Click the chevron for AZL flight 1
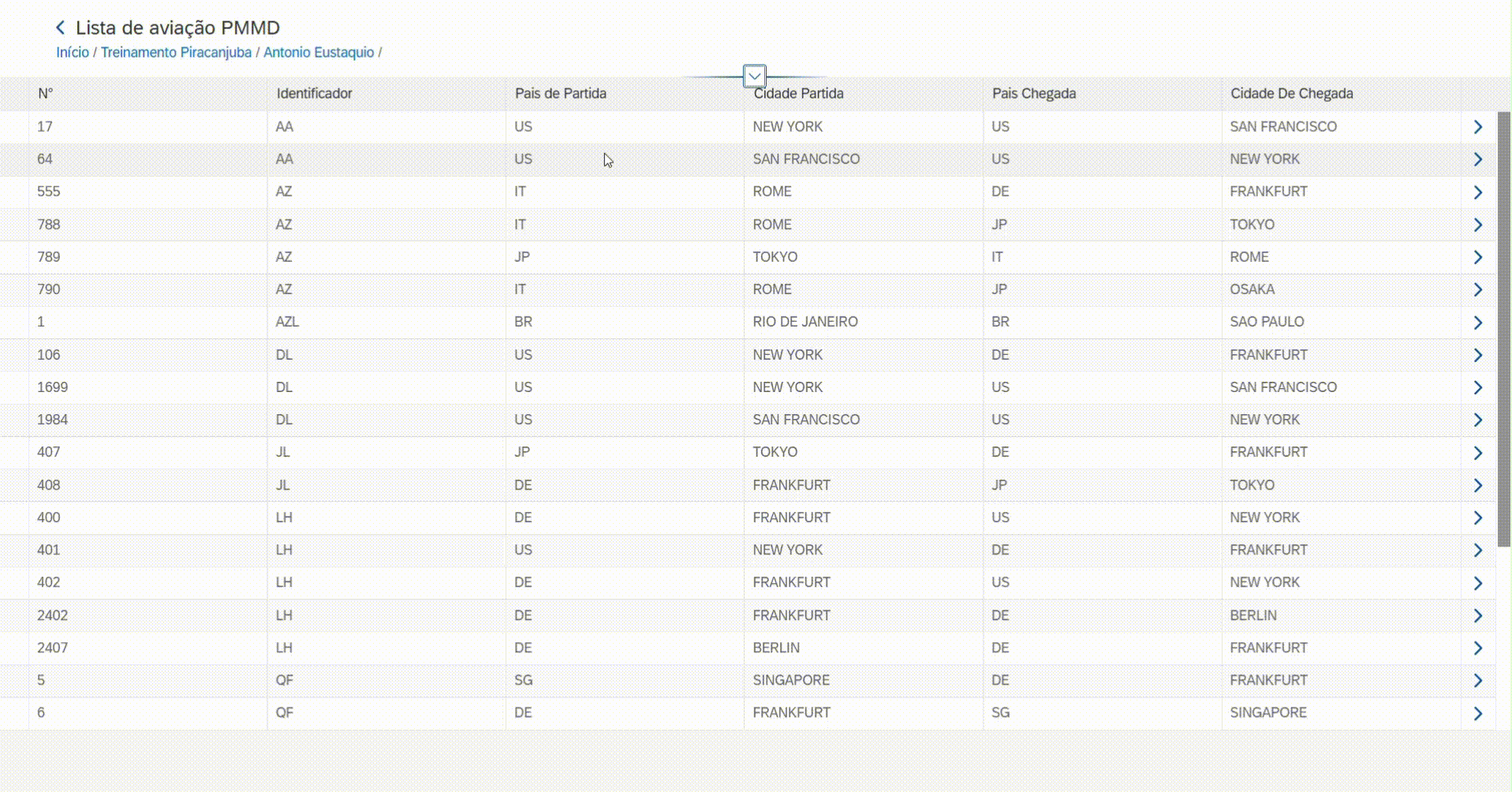The width and height of the screenshot is (1512, 792). [x=1477, y=323]
